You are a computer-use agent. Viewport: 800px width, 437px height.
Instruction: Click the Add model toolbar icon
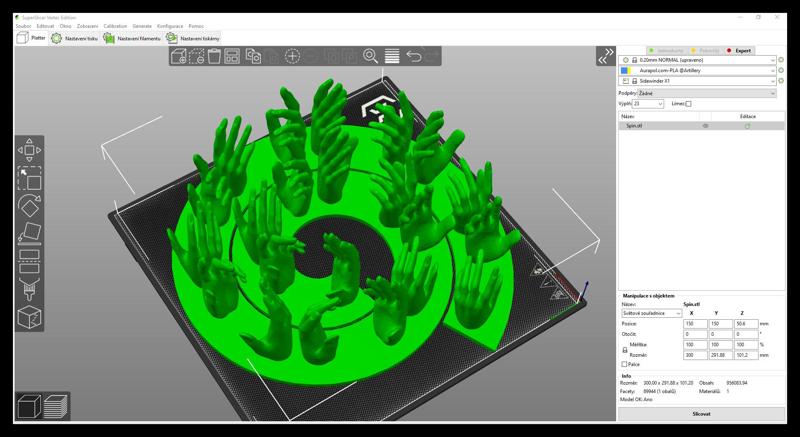179,56
